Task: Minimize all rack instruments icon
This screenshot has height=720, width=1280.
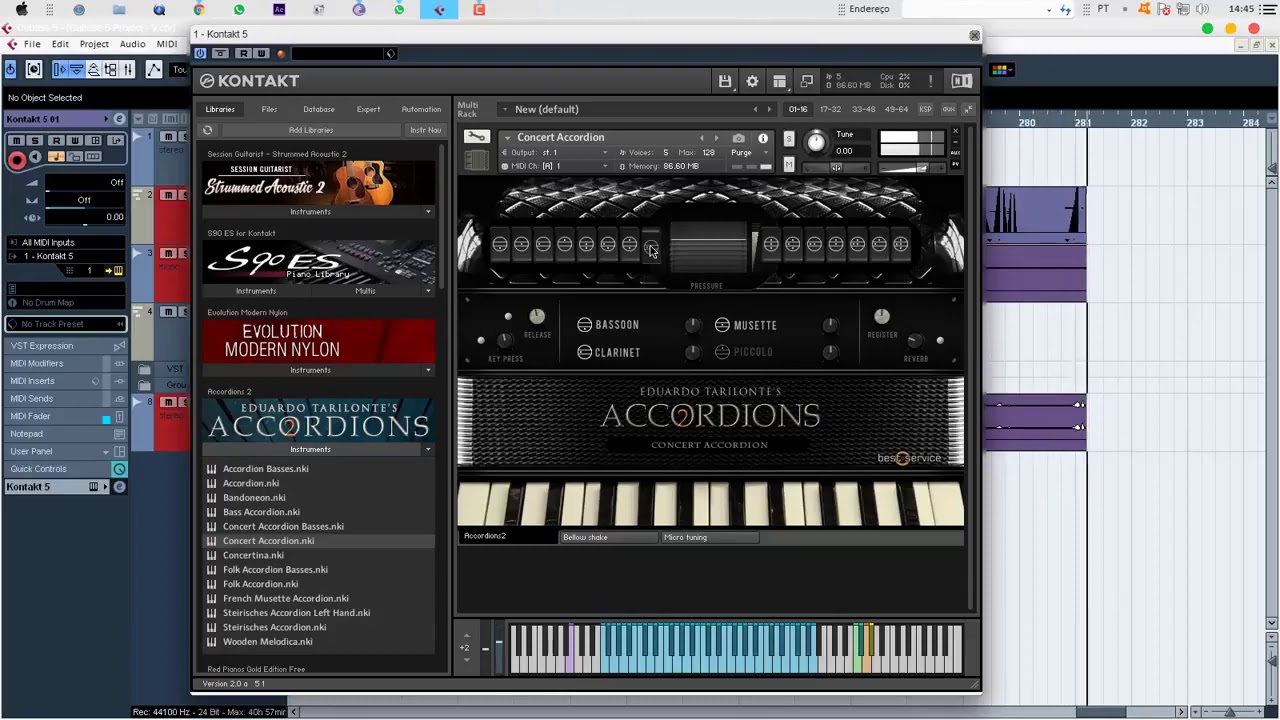Action: pos(968,109)
